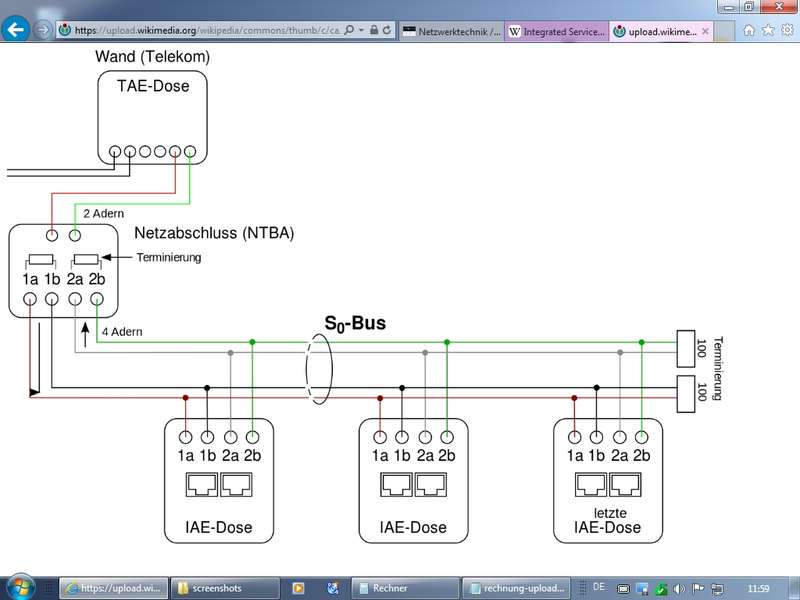Open Favorites star icon
This screenshot has height=600, width=800.
(x=768, y=31)
